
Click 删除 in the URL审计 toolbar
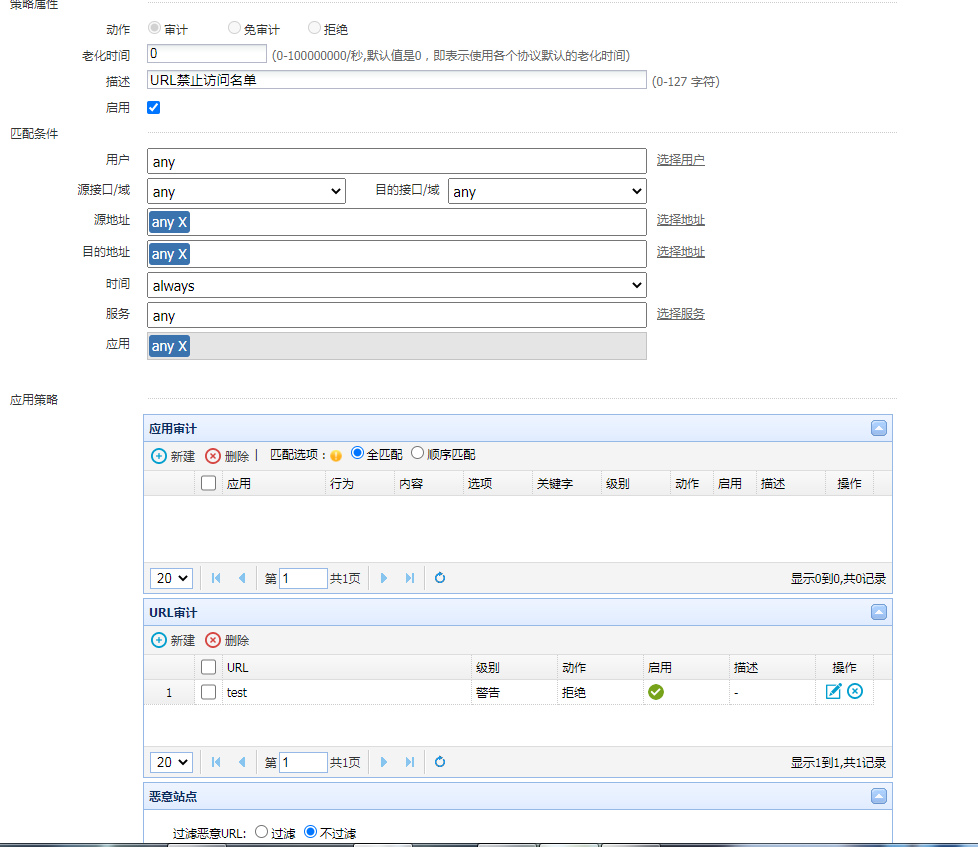[x=227, y=640]
